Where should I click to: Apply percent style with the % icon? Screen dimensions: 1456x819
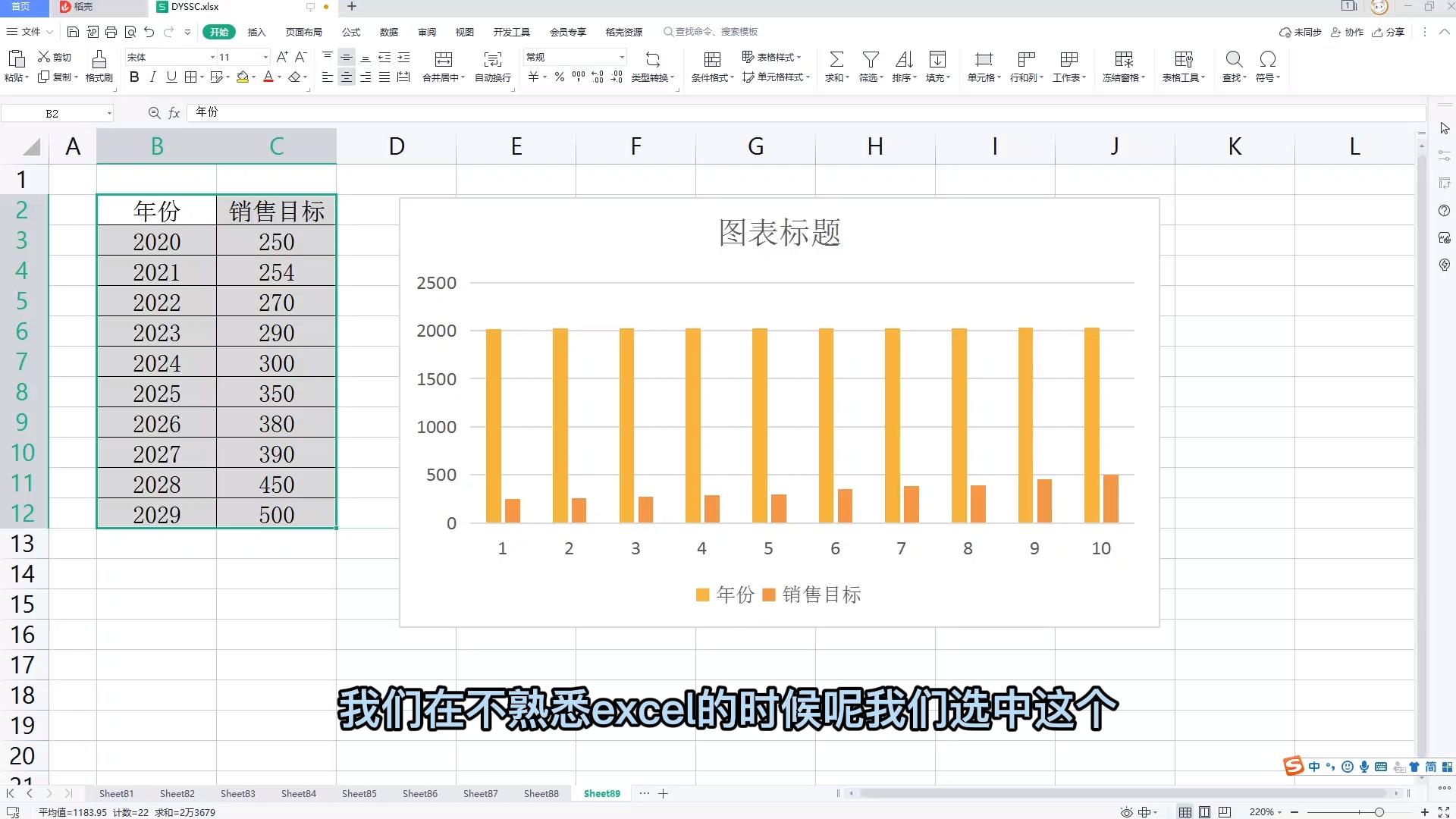click(559, 77)
